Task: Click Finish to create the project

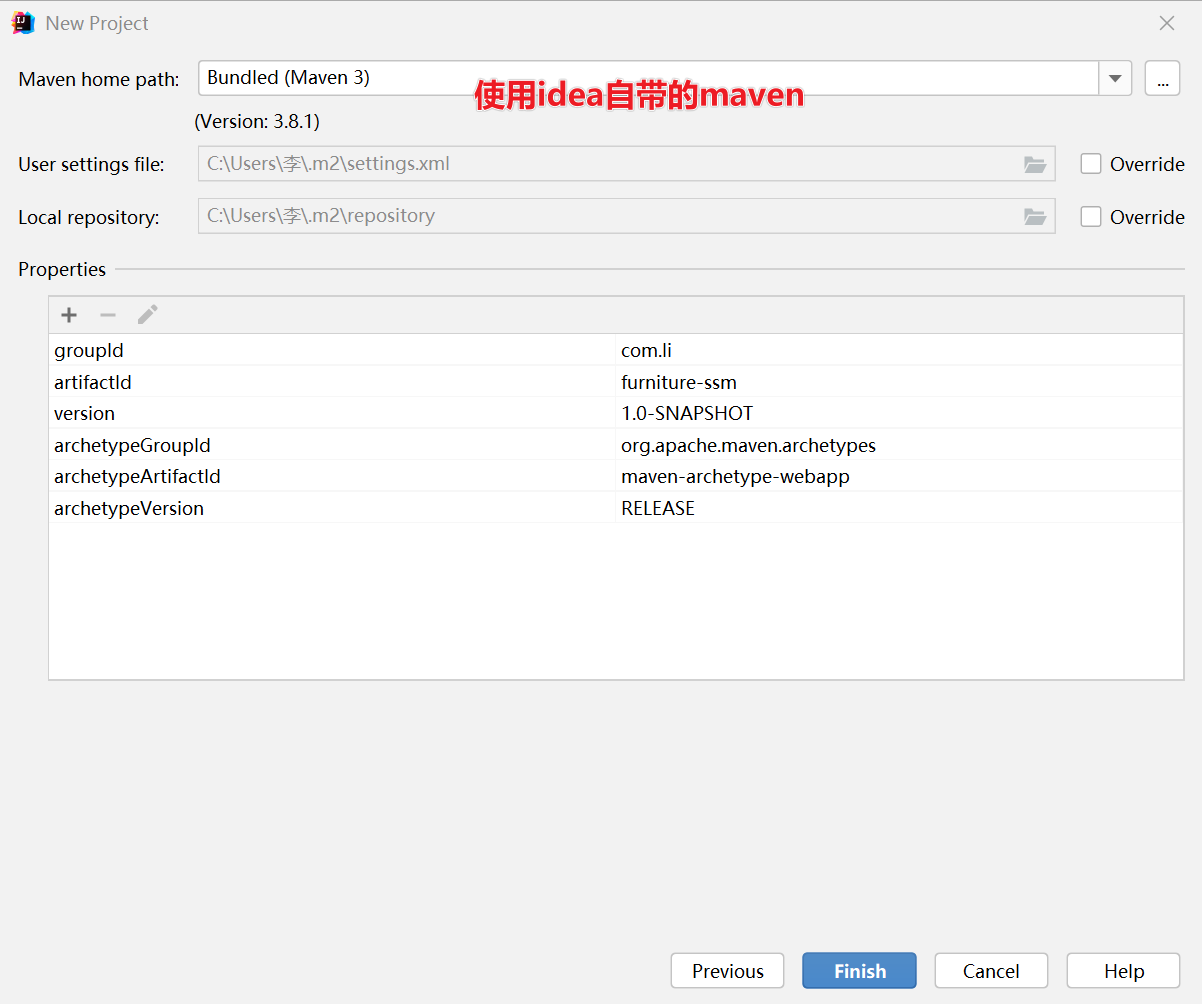Action: (x=859, y=971)
